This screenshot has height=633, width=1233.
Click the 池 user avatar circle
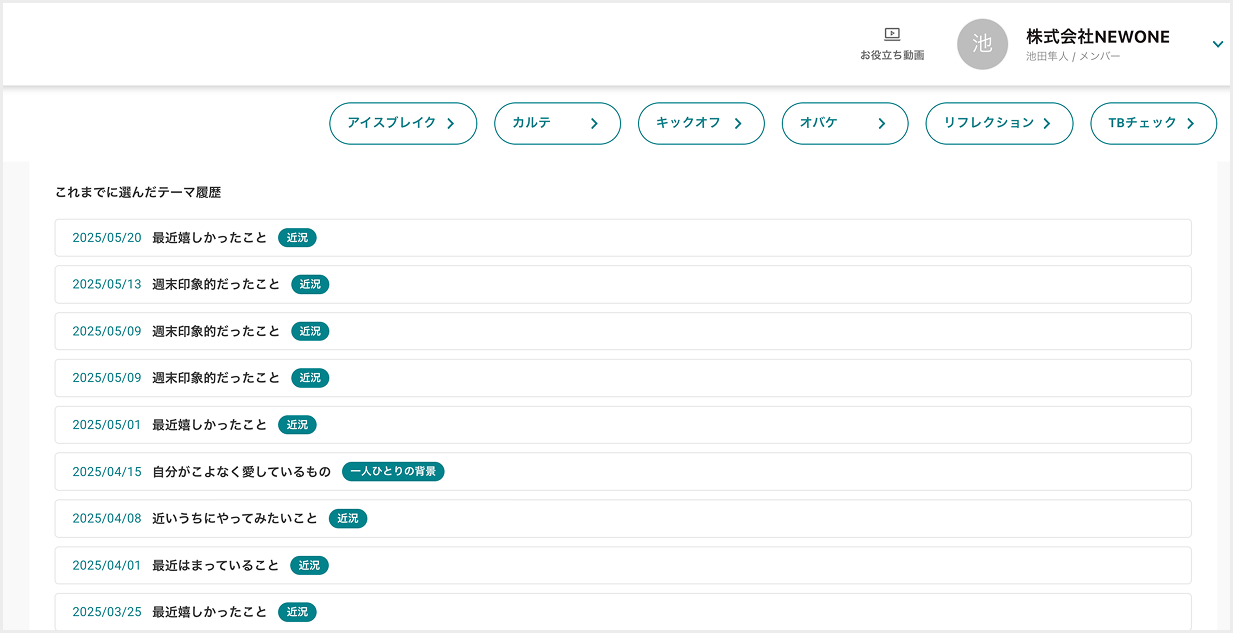[982, 44]
